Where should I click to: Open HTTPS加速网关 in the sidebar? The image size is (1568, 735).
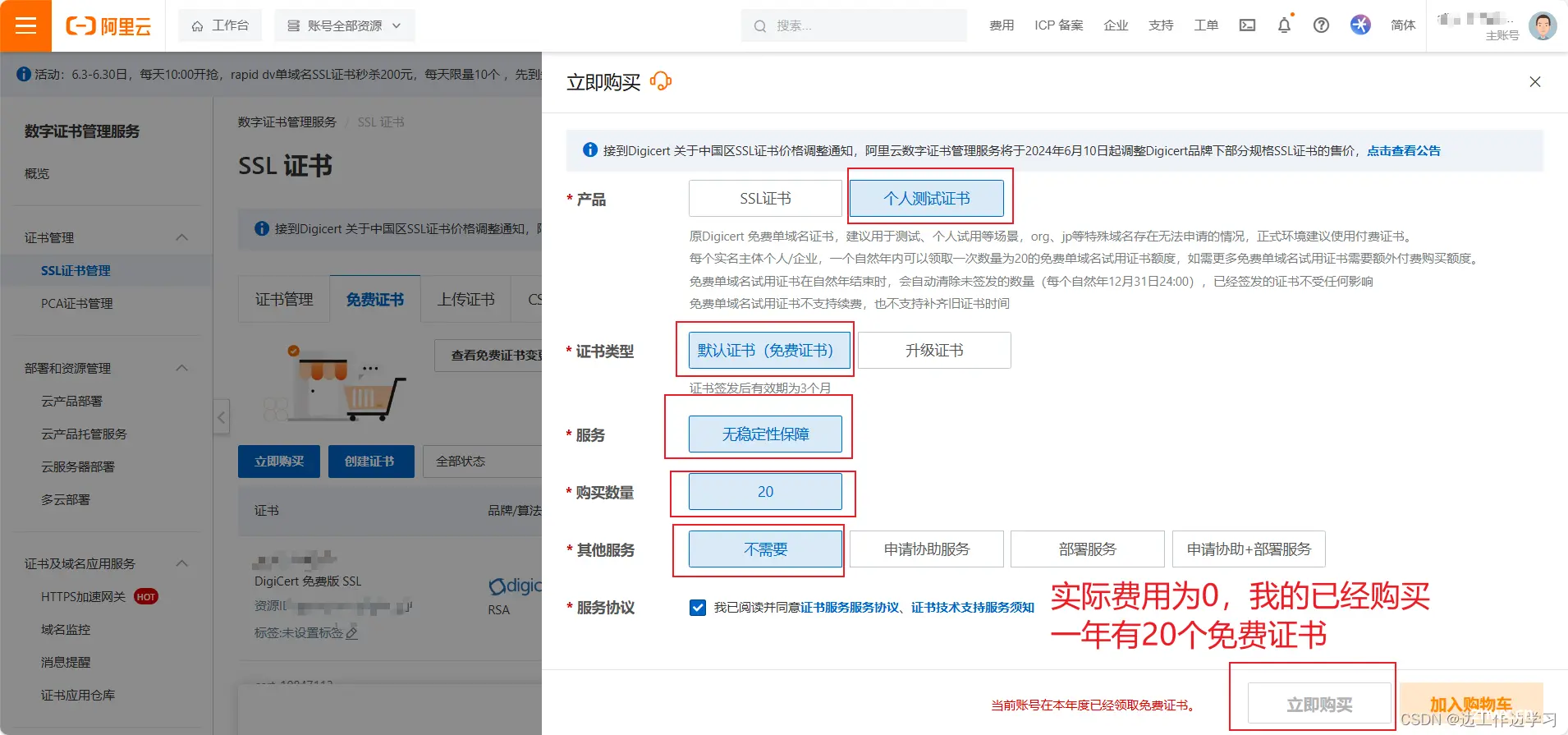[x=84, y=596]
